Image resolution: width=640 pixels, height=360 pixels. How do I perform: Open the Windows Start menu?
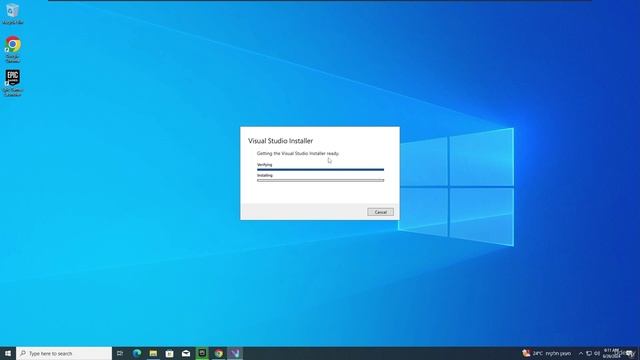pos(8,353)
